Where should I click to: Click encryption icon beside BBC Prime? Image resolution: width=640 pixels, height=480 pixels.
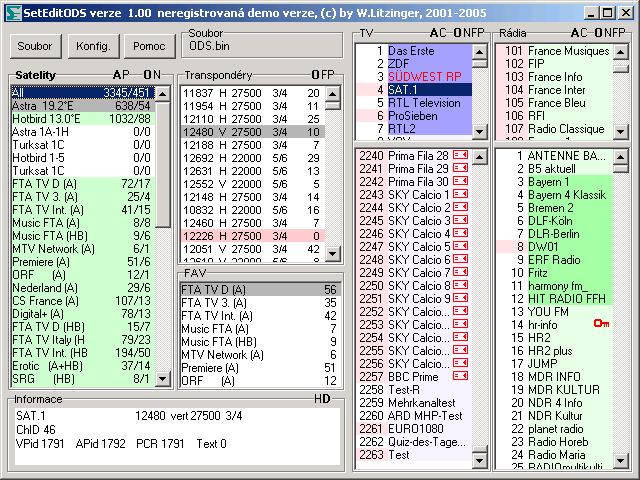(460, 376)
